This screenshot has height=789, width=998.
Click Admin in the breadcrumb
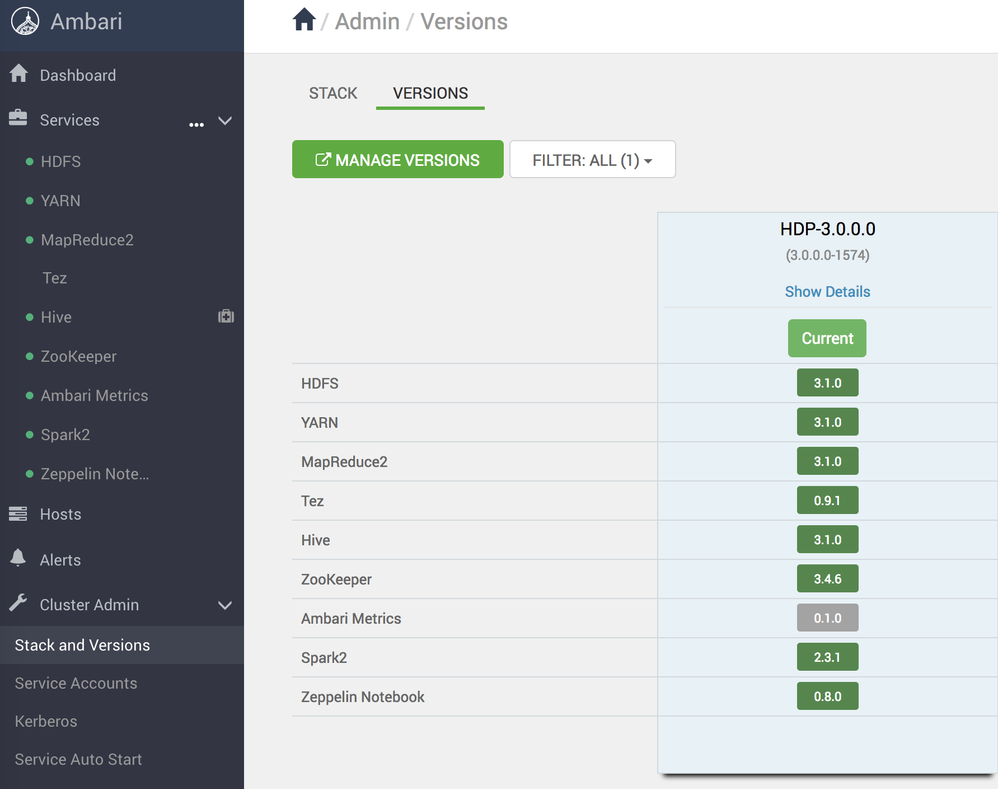(367, 22)
